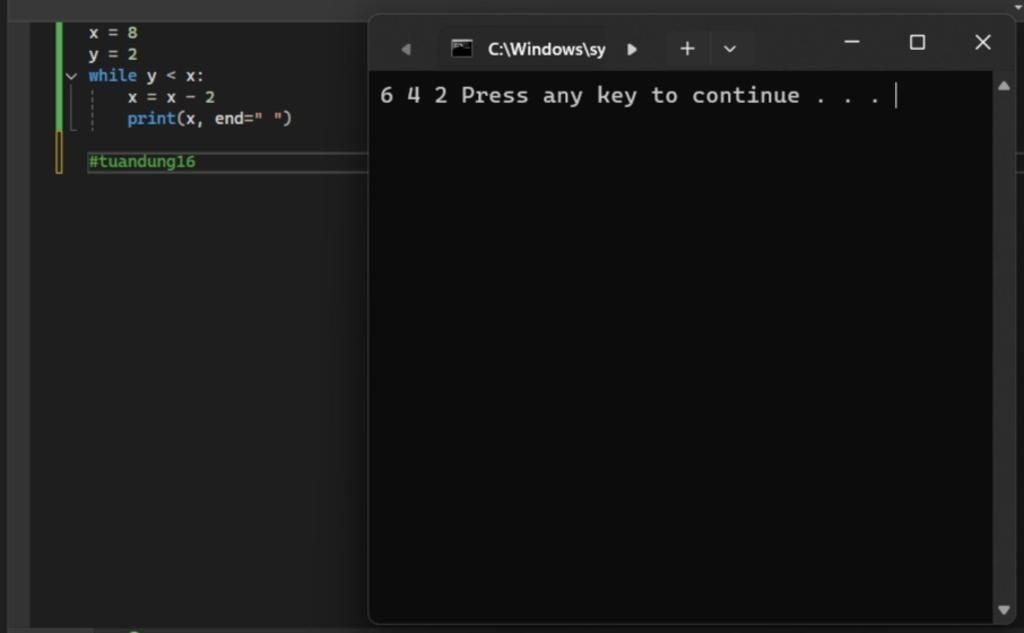Click the terminal scrollbar up arrow

coord(1004,86)
